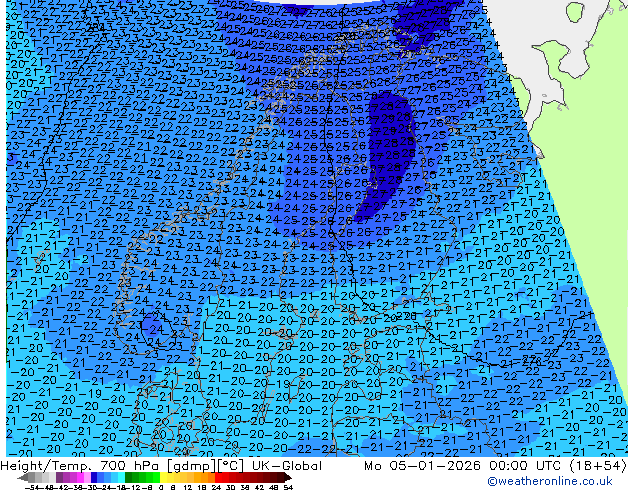Click the UK-Global model label

coord(287,466)
